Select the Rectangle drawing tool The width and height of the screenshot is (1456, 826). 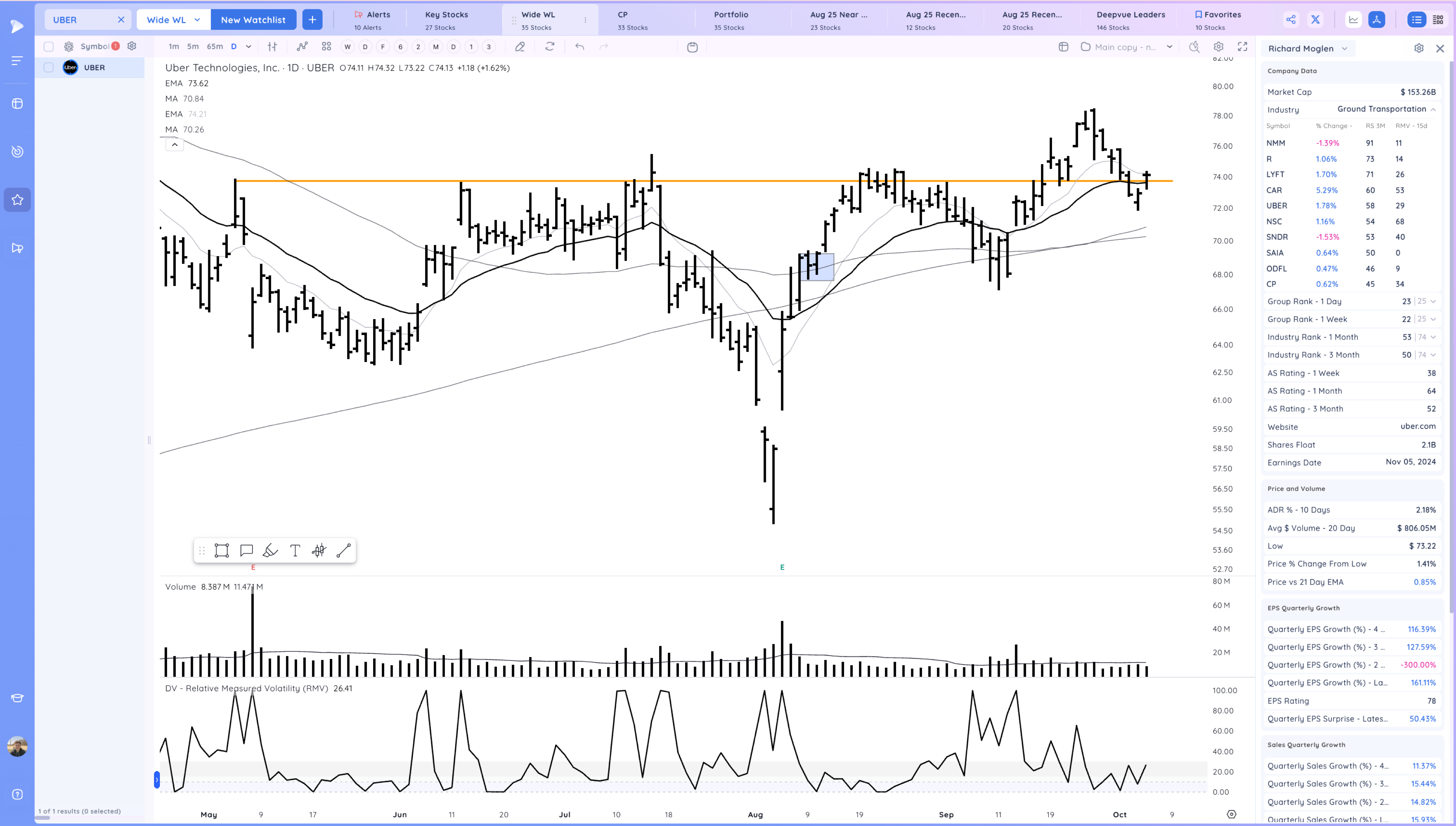pos(222,550)
